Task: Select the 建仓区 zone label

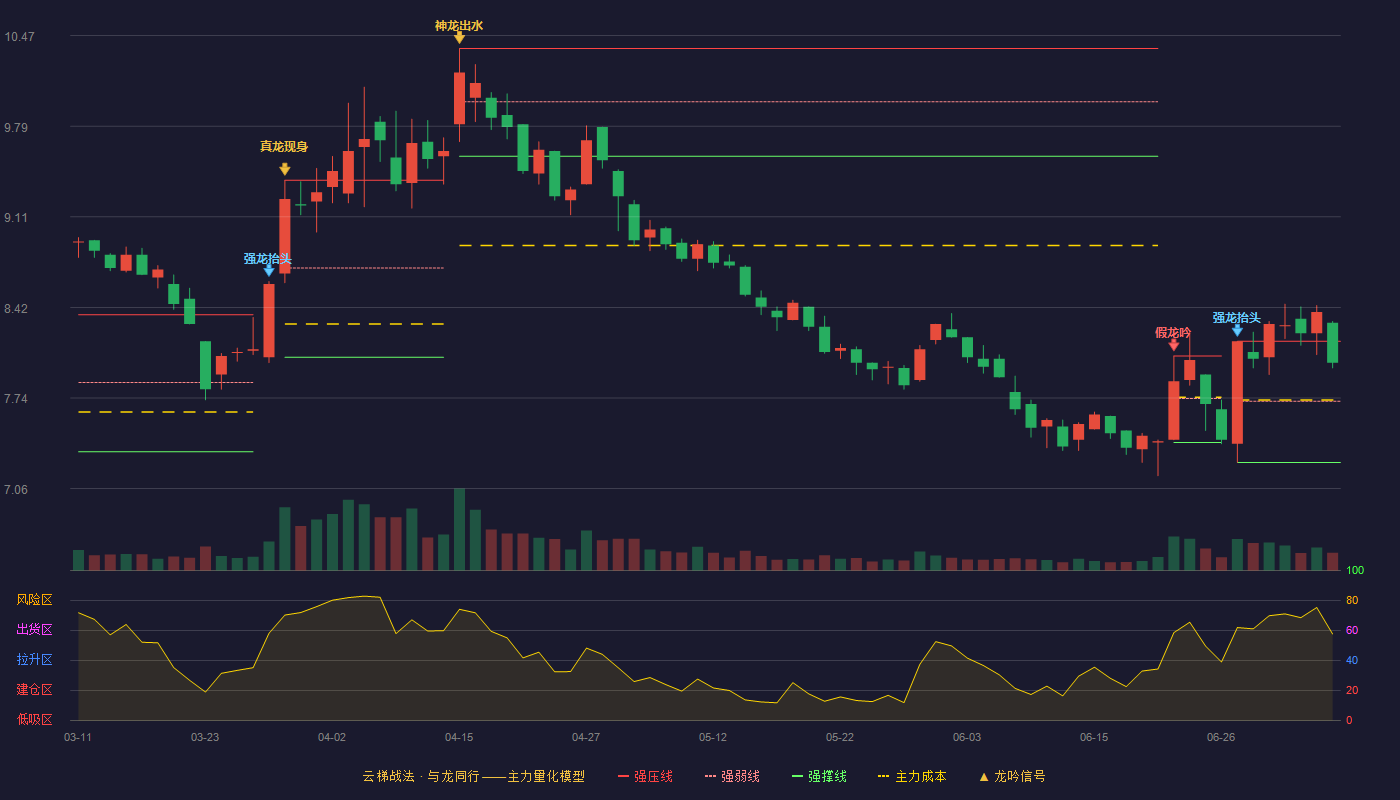Action: point(34,690)
